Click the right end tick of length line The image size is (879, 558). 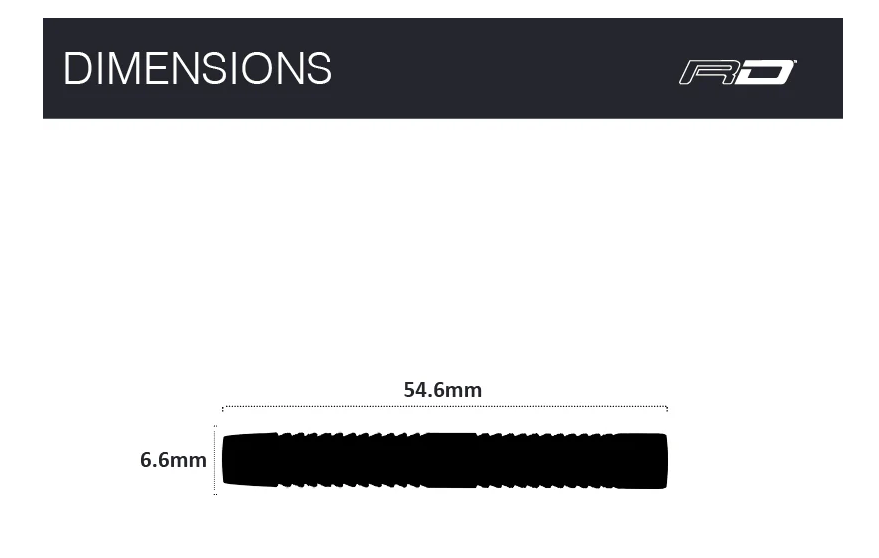tap(666, 409)
